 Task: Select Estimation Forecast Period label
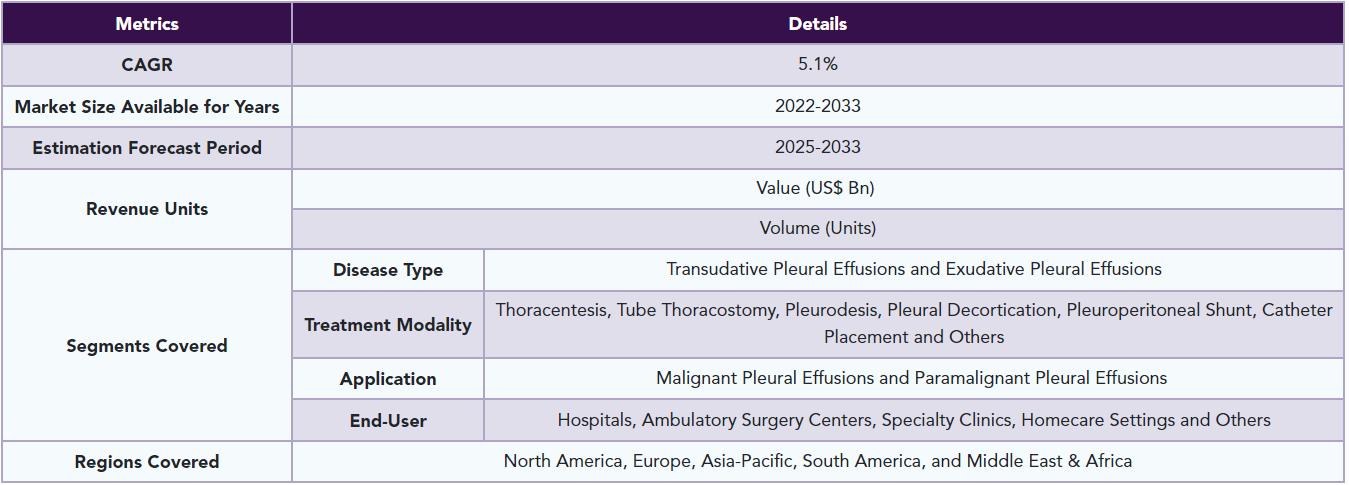point(147,148)
